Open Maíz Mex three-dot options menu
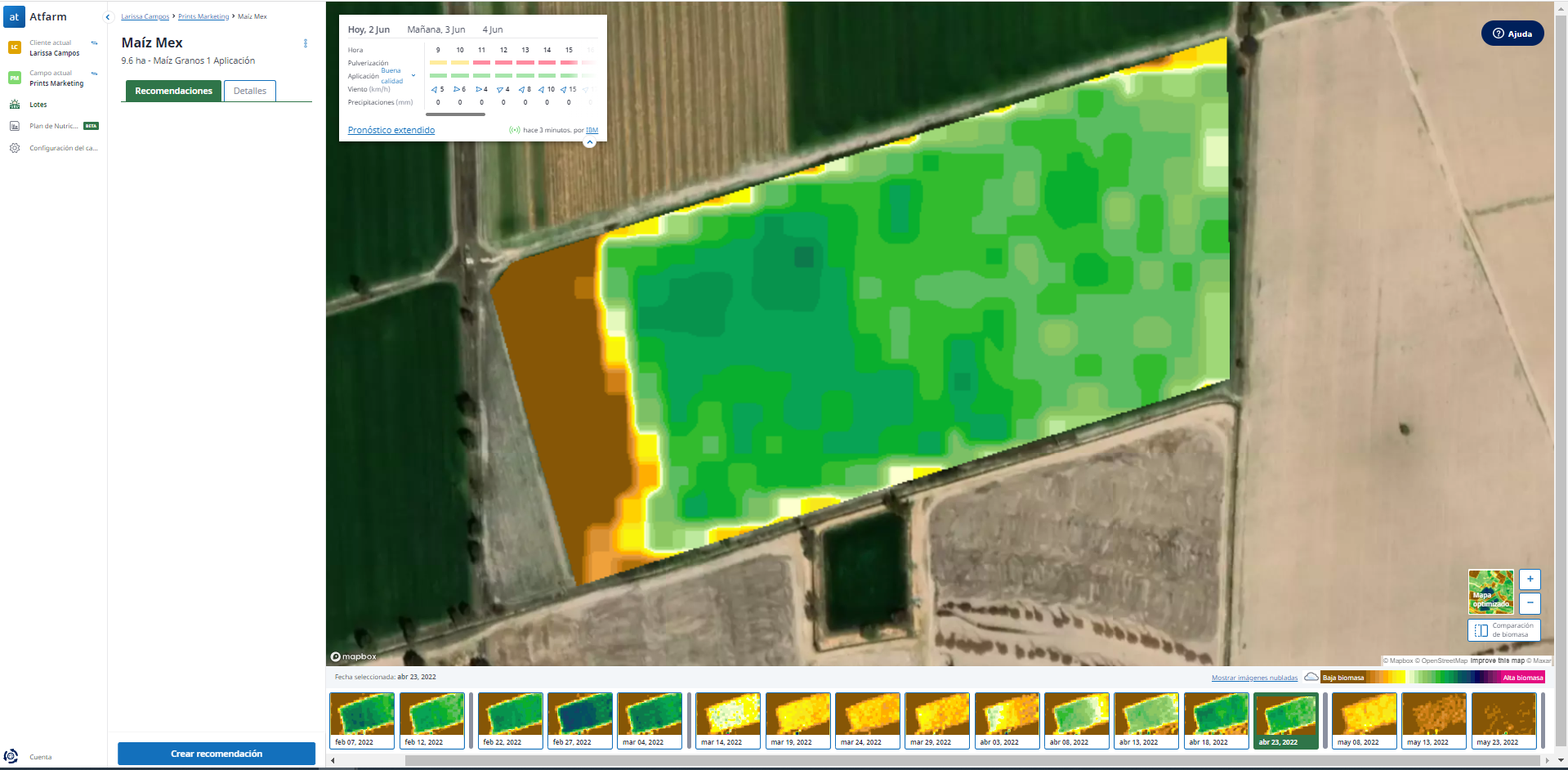Image resolution: width=1568 pixels, height=770 pixels. coord(306,43)
